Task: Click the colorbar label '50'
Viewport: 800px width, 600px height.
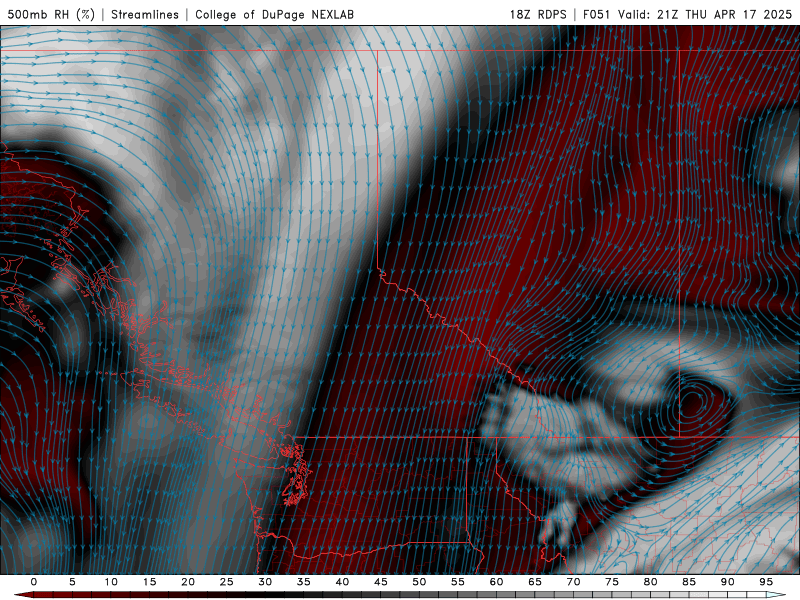Action: tap(419, 582)
